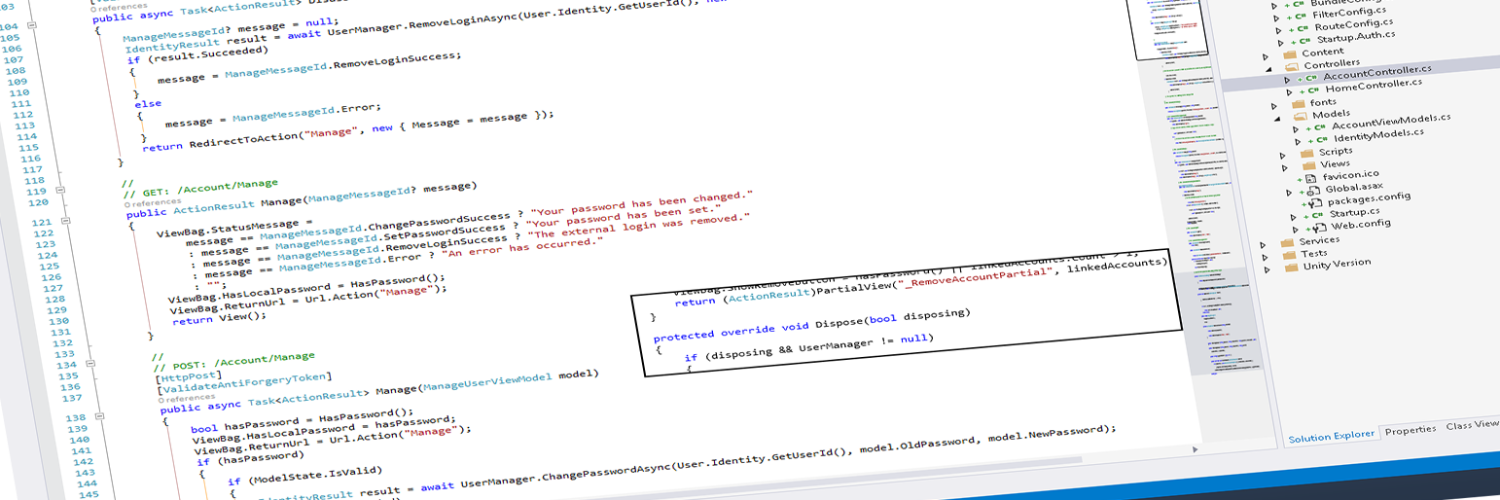Image resolution: width=1500 pixels, height=500 pixels.
Task: Select the Web.config file label
Action: point(1361,224)
